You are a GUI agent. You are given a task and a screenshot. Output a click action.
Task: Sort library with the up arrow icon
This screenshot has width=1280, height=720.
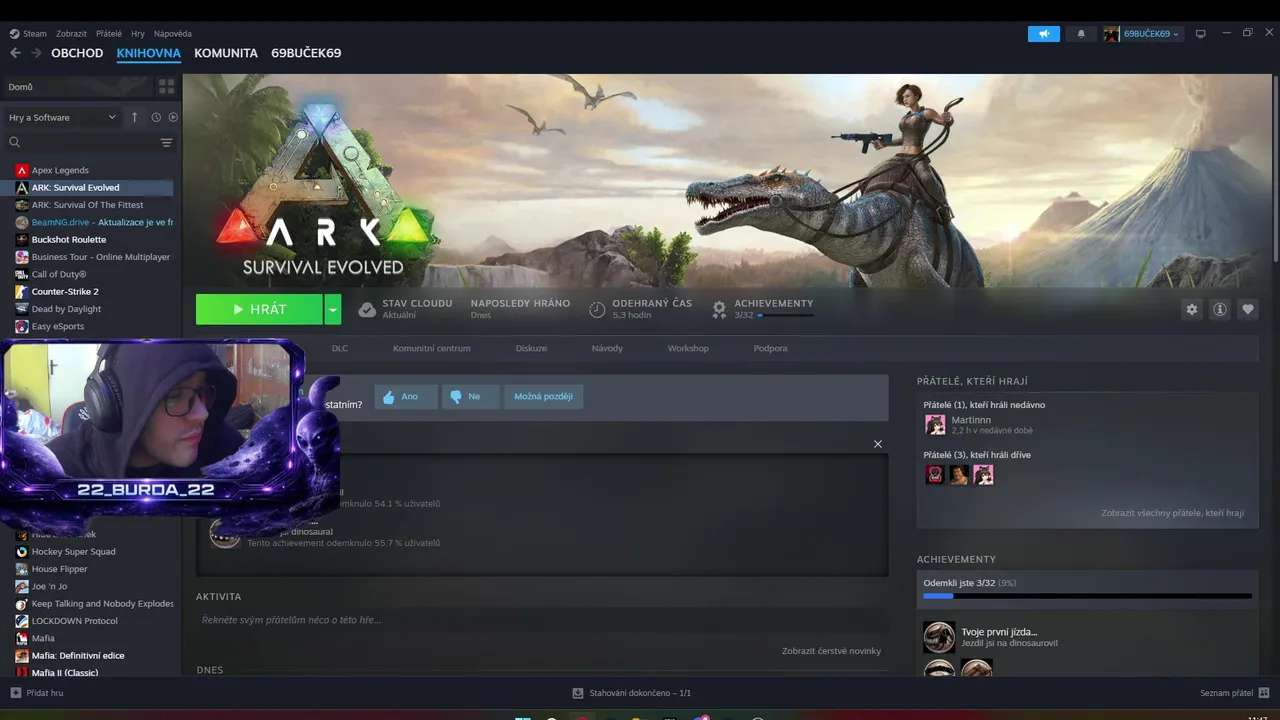[135, 117]
